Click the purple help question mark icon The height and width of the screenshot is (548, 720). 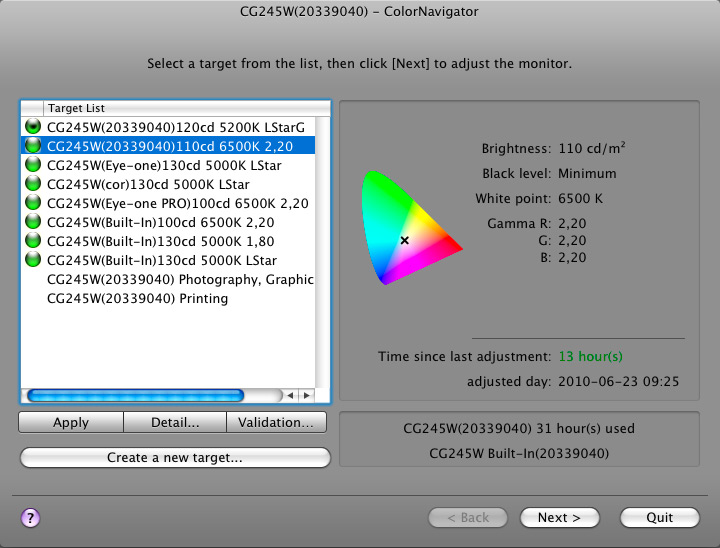coord(30,518)
